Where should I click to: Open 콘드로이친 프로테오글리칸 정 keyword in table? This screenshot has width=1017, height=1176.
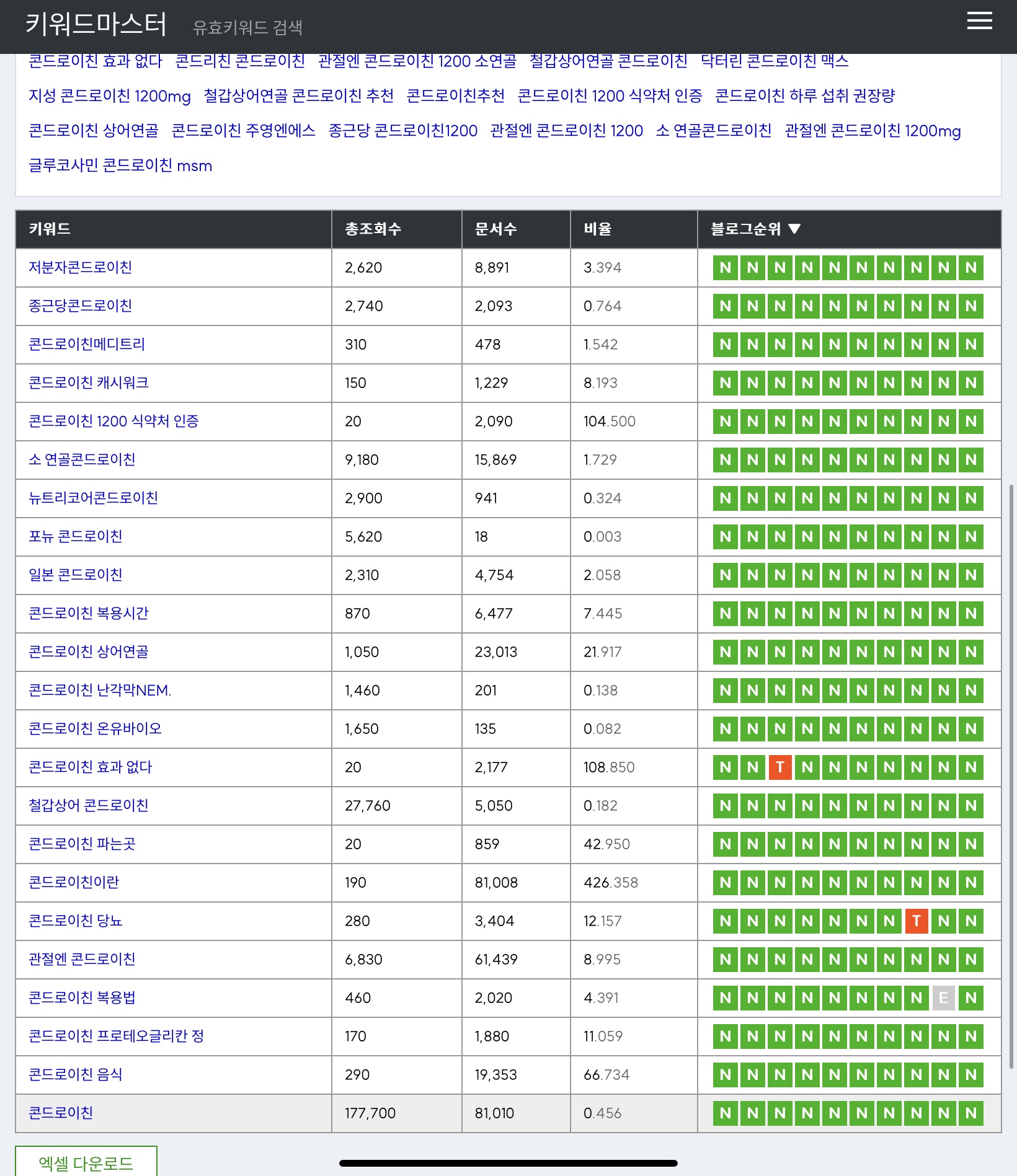116,1036
